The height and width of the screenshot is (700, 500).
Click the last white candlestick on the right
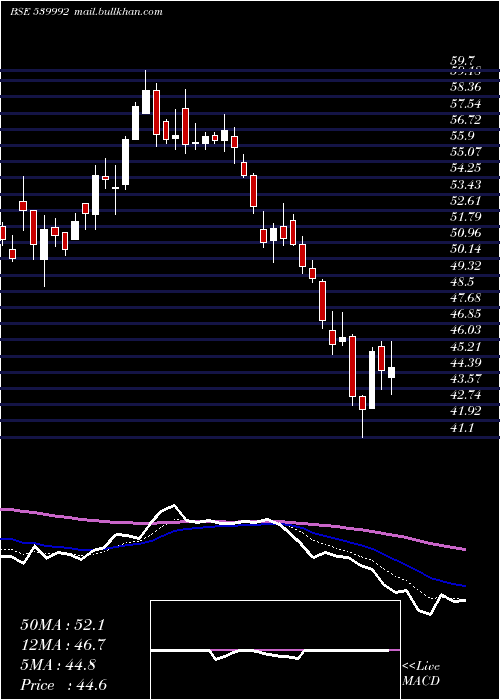(392, 372)
